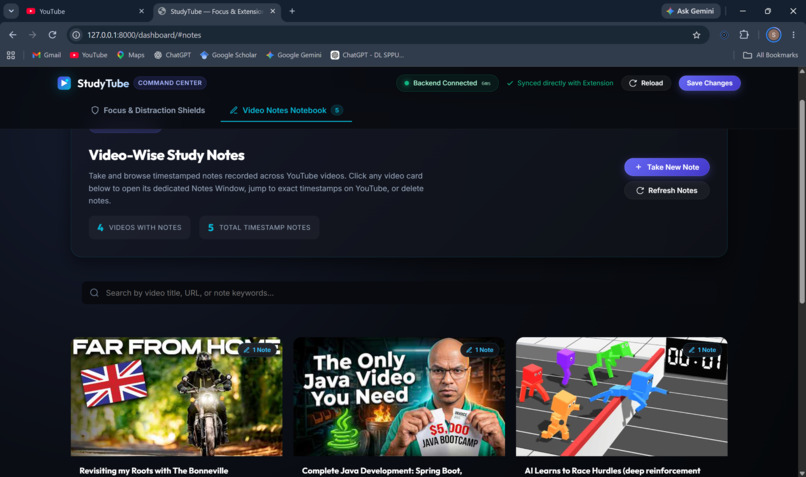Click the Backend Connected status pill
The height and width of the screenshot is (477, 806).
coord(447,83)
